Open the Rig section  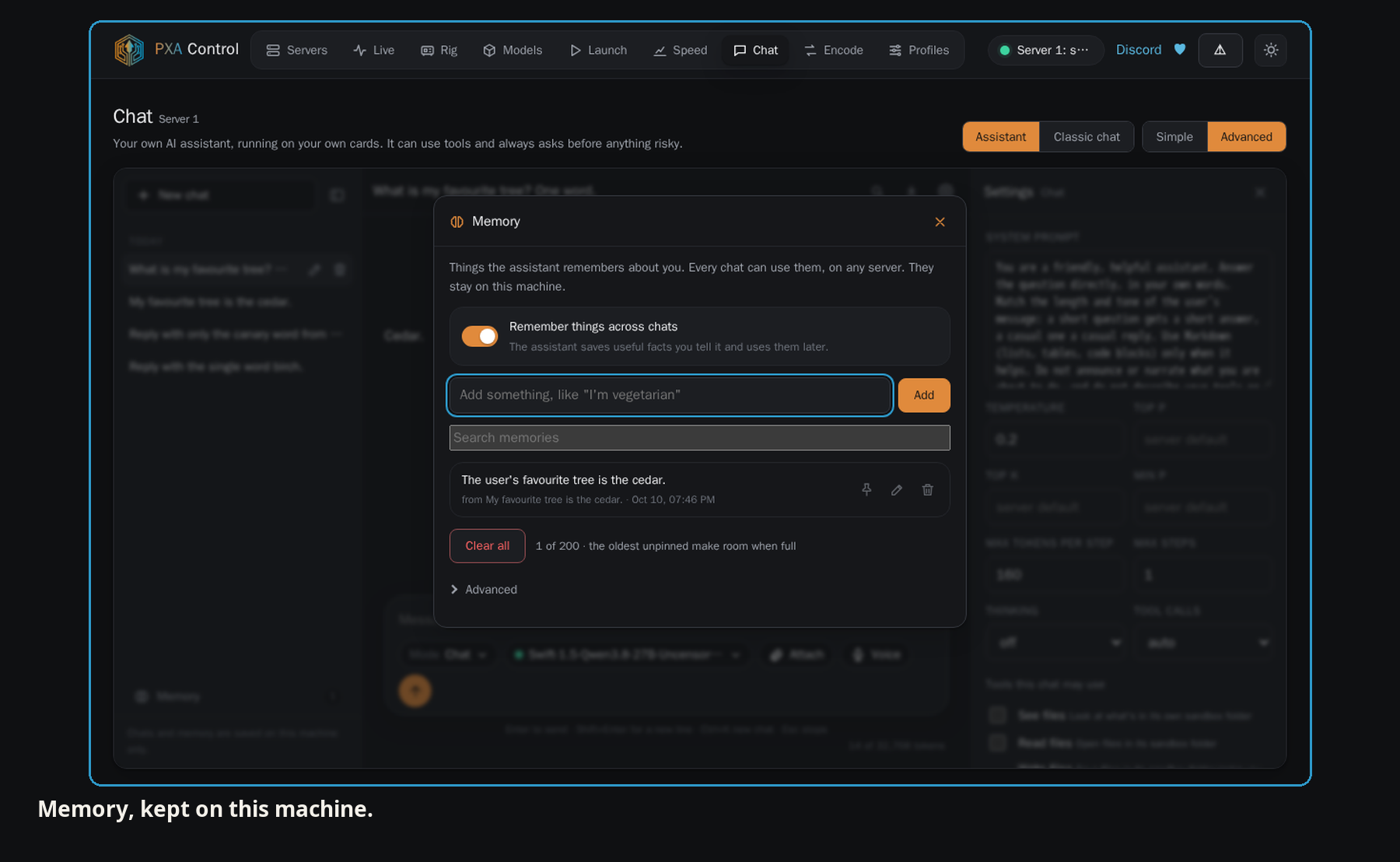(439, 50)
